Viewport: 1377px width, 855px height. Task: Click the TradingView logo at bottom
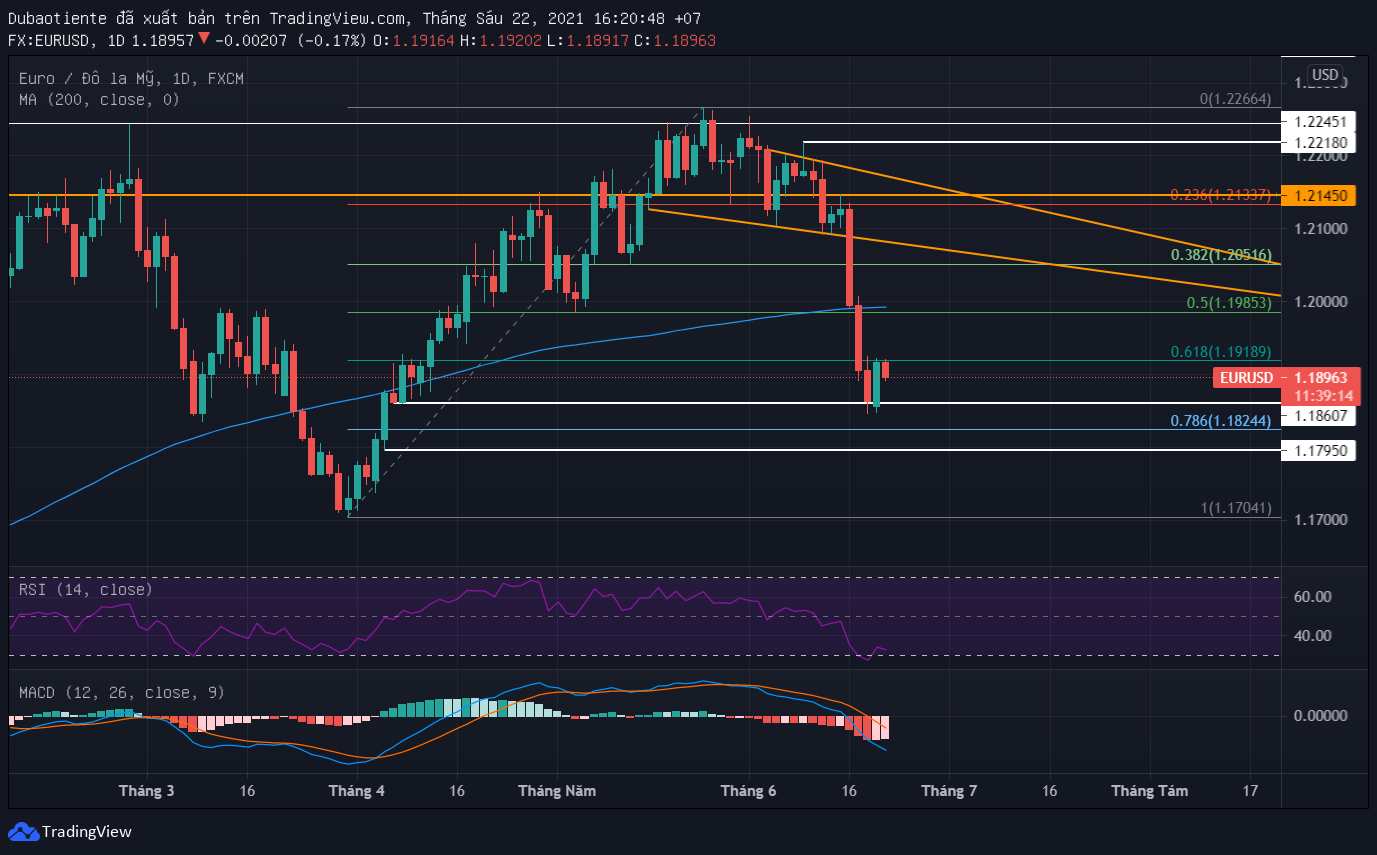click(70, 832)
